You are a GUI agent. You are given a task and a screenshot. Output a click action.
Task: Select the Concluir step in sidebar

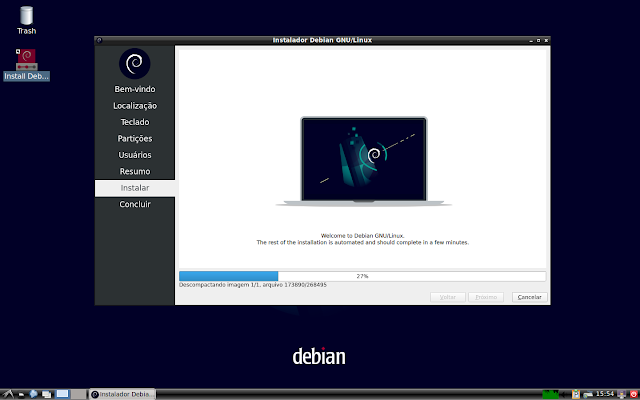coord(135,204)
